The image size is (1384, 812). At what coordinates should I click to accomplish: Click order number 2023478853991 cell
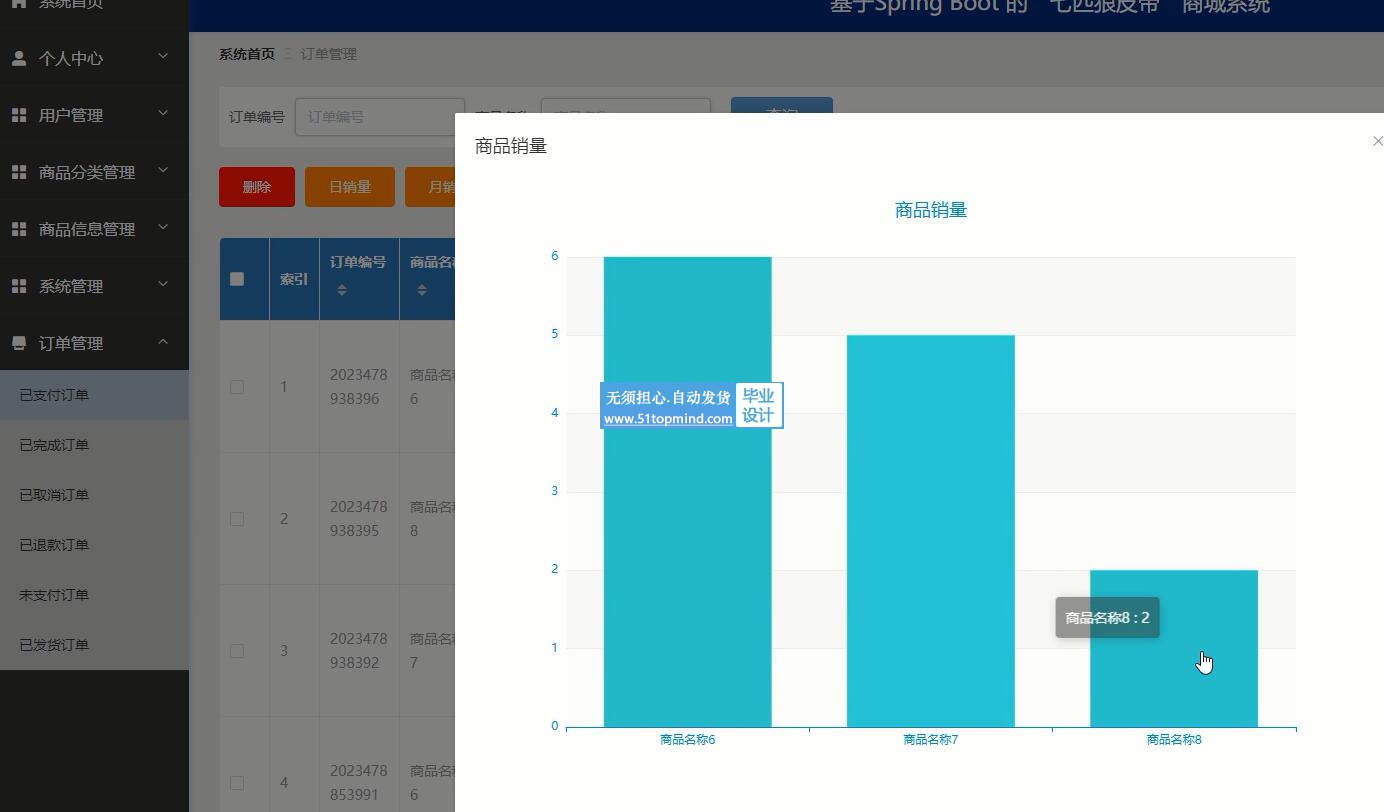(359, 783)
